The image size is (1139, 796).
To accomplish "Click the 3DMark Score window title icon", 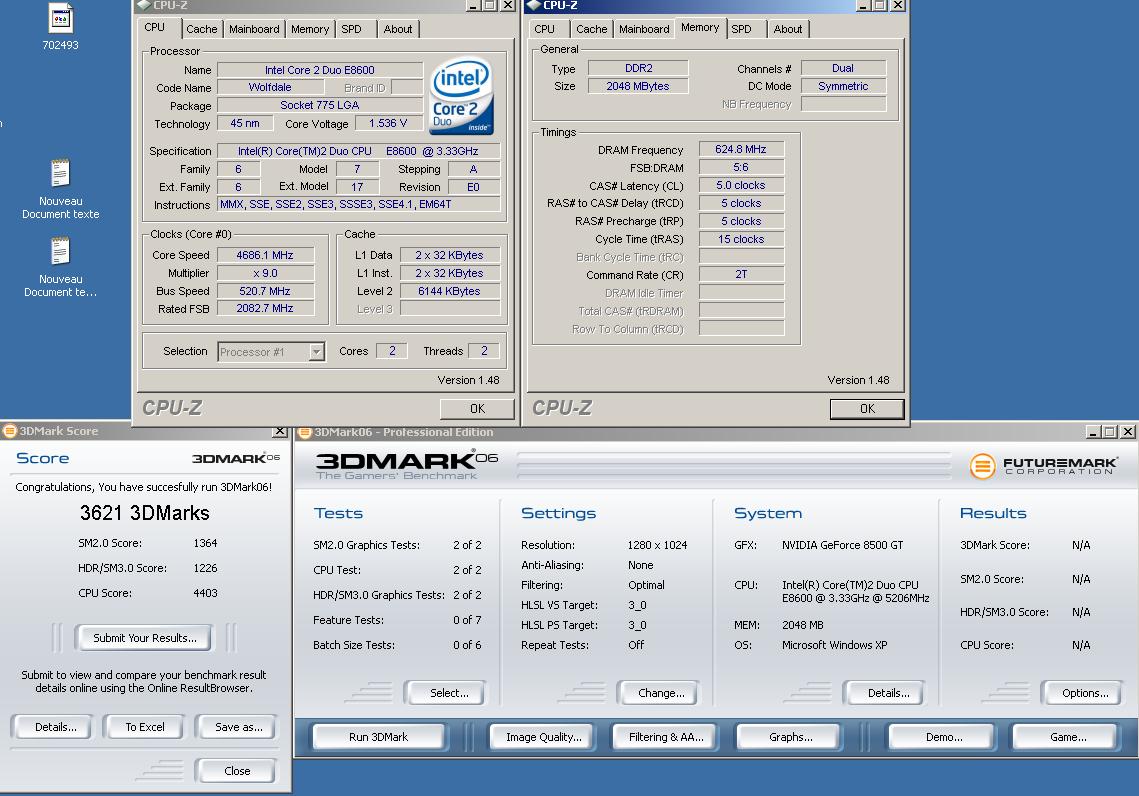I will tap(9, 431).
